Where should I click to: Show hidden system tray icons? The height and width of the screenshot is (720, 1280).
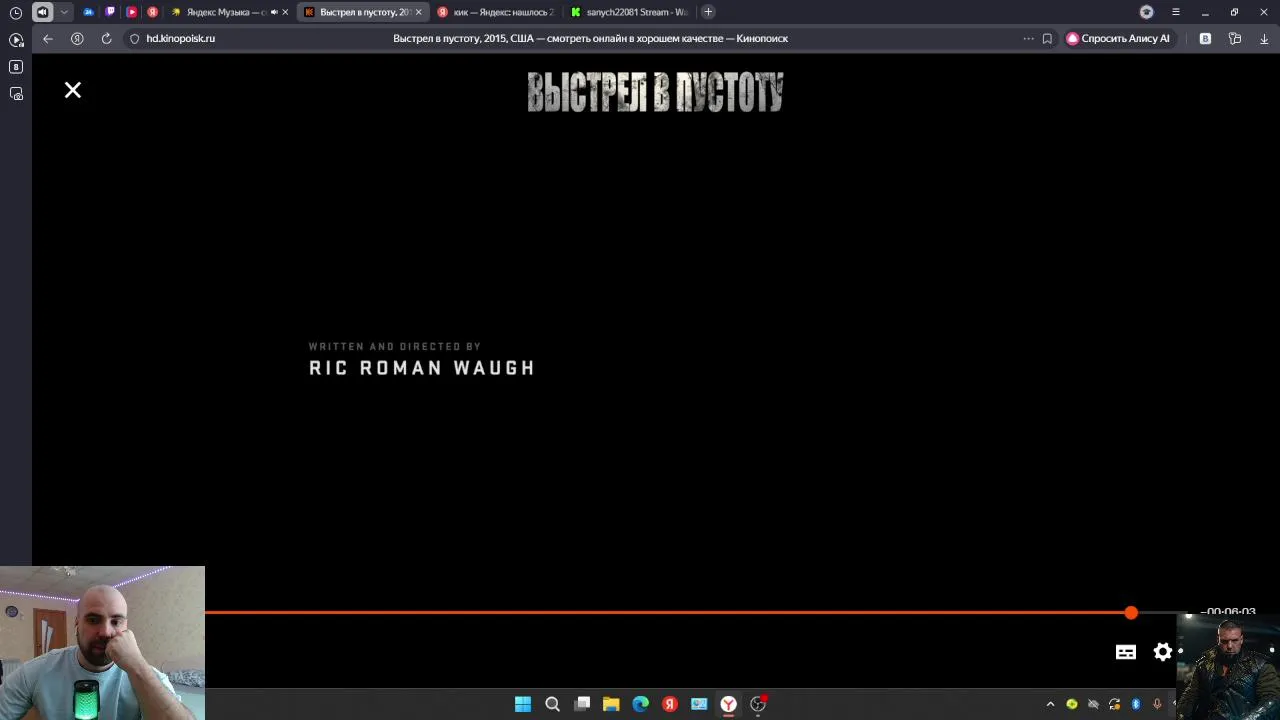[x=1050, y=704]
